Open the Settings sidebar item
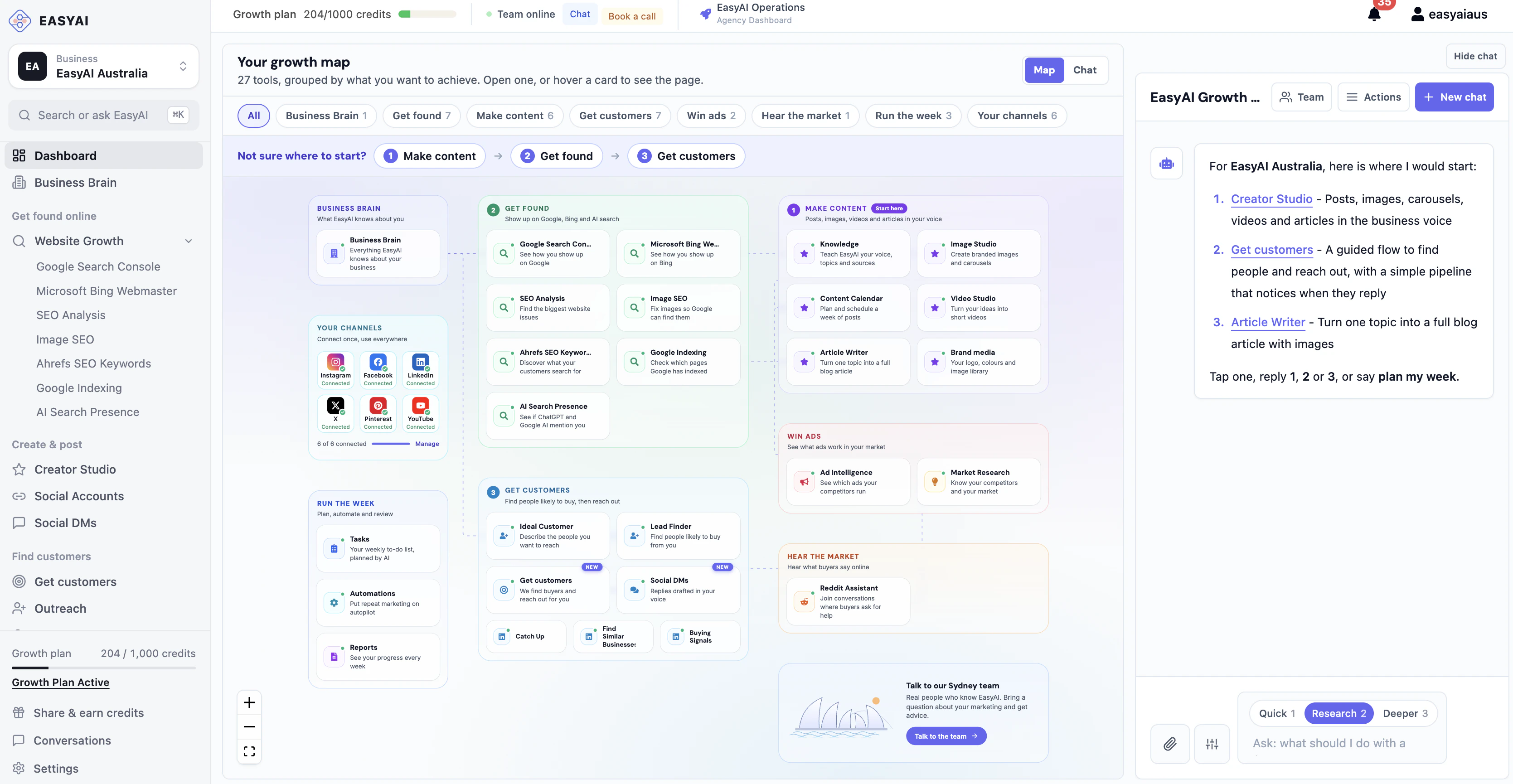 (55, 769)
